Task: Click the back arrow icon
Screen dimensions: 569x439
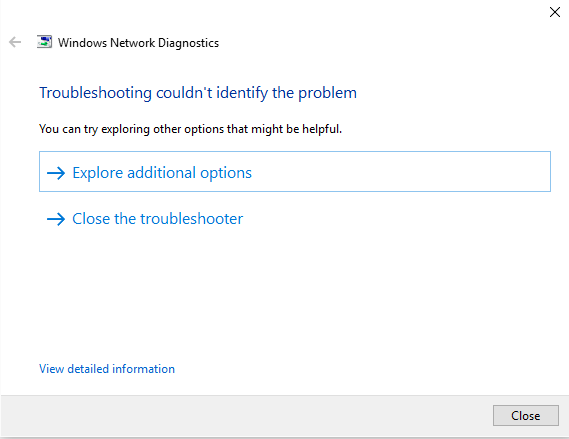Action: click(15, 42)
